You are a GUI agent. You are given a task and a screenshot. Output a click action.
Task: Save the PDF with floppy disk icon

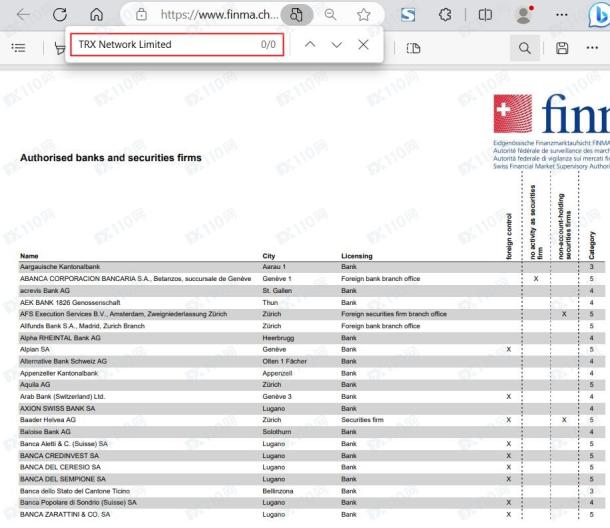tap(562, 48)
